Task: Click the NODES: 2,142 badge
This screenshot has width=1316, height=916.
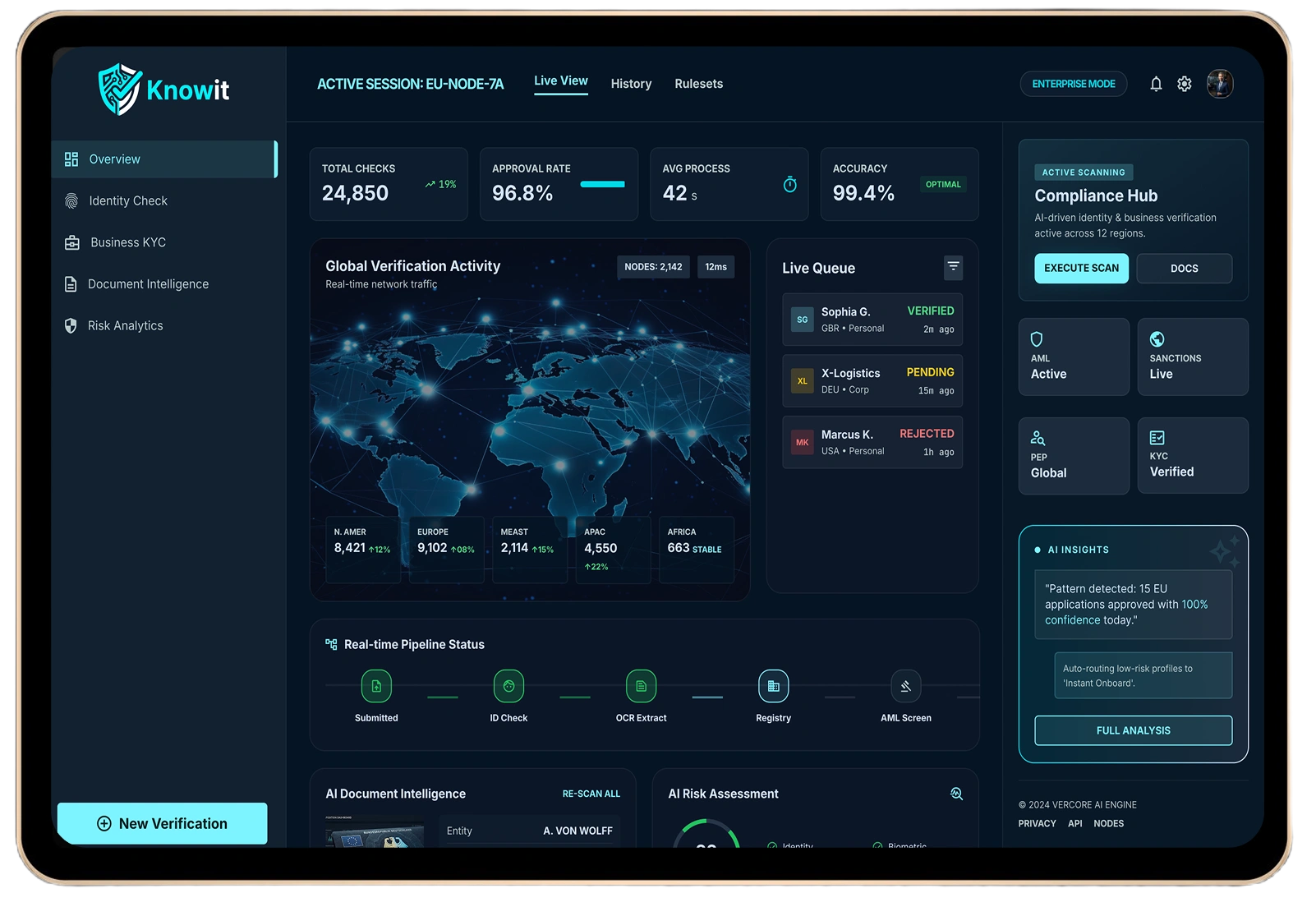Action: 653,267
